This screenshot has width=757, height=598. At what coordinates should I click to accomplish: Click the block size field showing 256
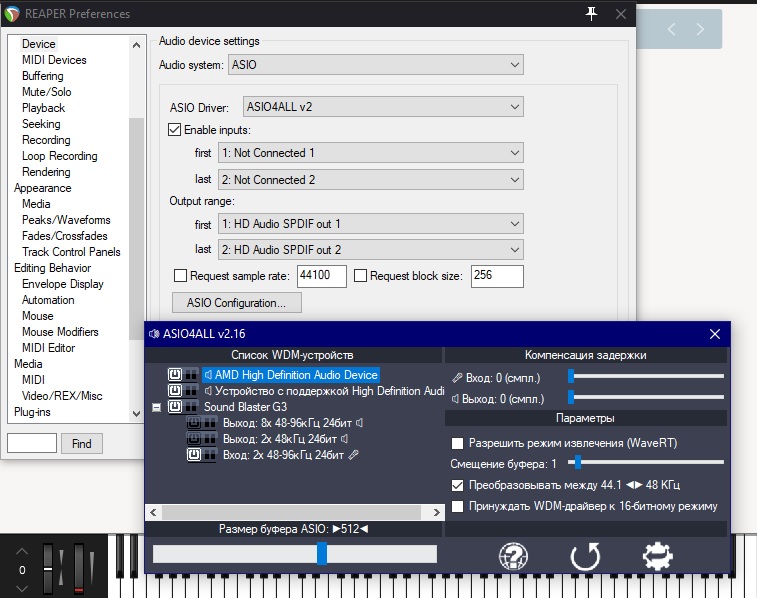point(497,276)
